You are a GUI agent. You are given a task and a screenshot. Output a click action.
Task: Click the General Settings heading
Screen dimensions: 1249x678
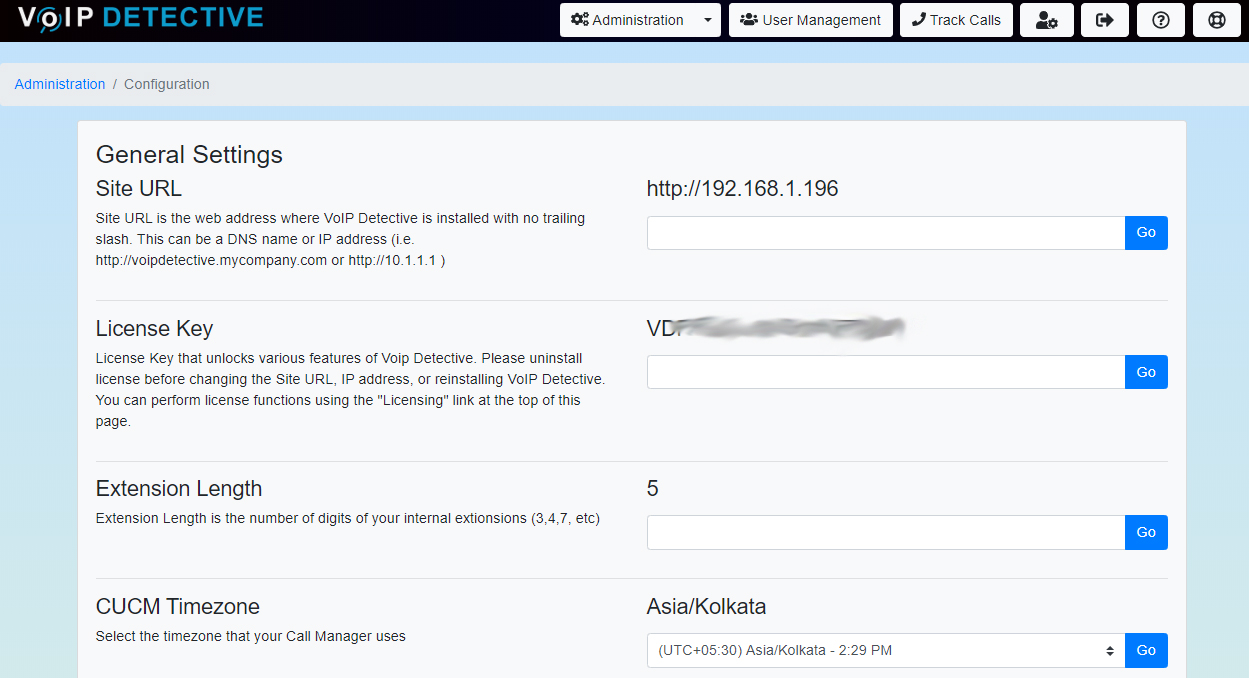[189, 155]
